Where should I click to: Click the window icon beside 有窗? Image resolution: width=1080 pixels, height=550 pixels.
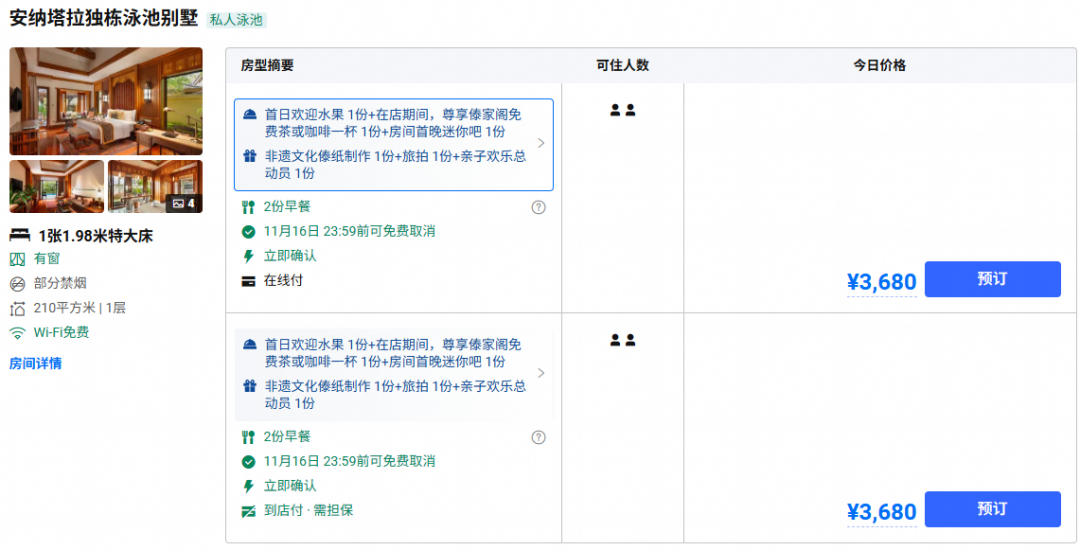click(x=17, y=260)
